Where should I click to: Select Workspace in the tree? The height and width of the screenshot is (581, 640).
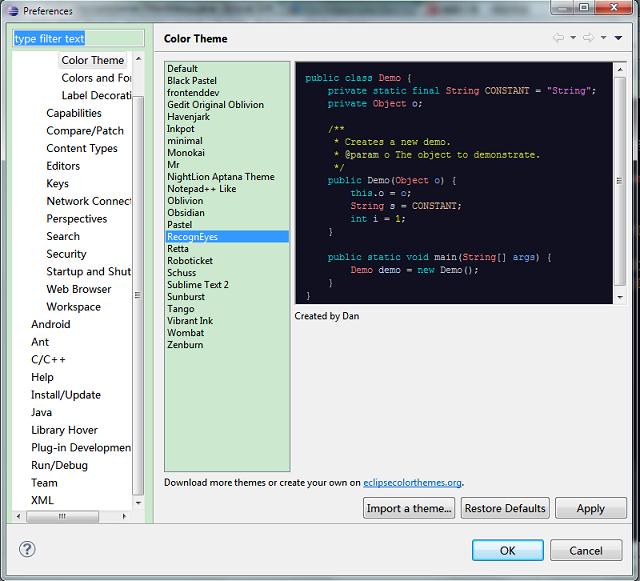coord(73,307)
